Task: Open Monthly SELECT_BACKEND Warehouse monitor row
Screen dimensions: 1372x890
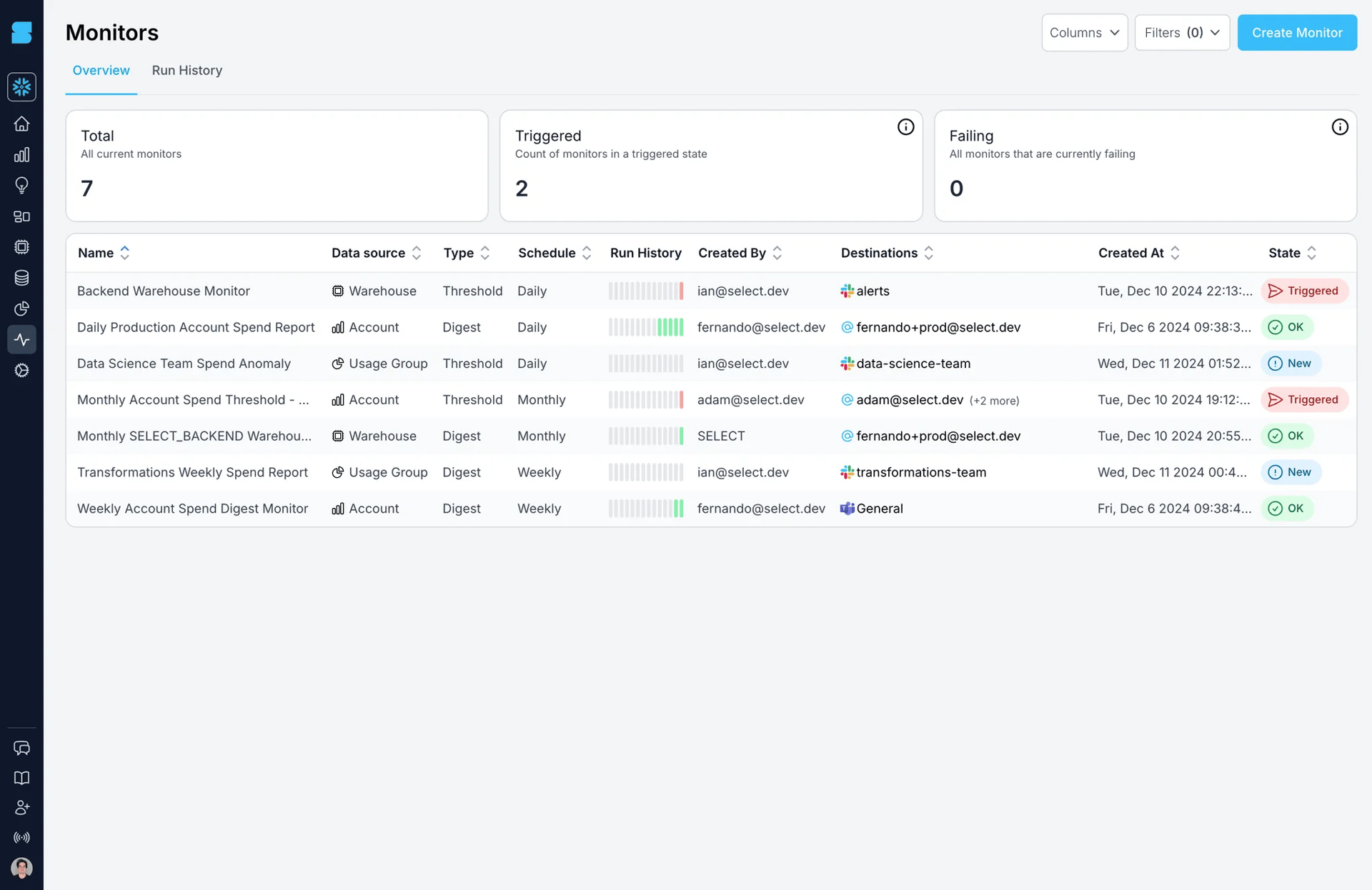Action: pos(711,436)
